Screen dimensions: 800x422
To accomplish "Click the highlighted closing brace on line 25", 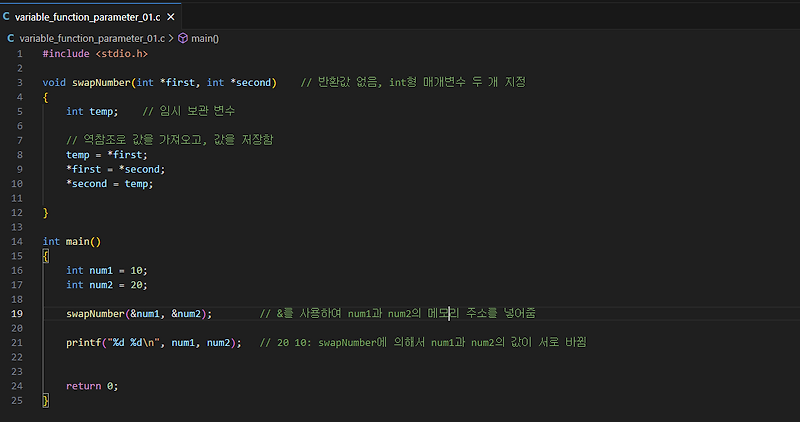I will [x=45, y=401].
